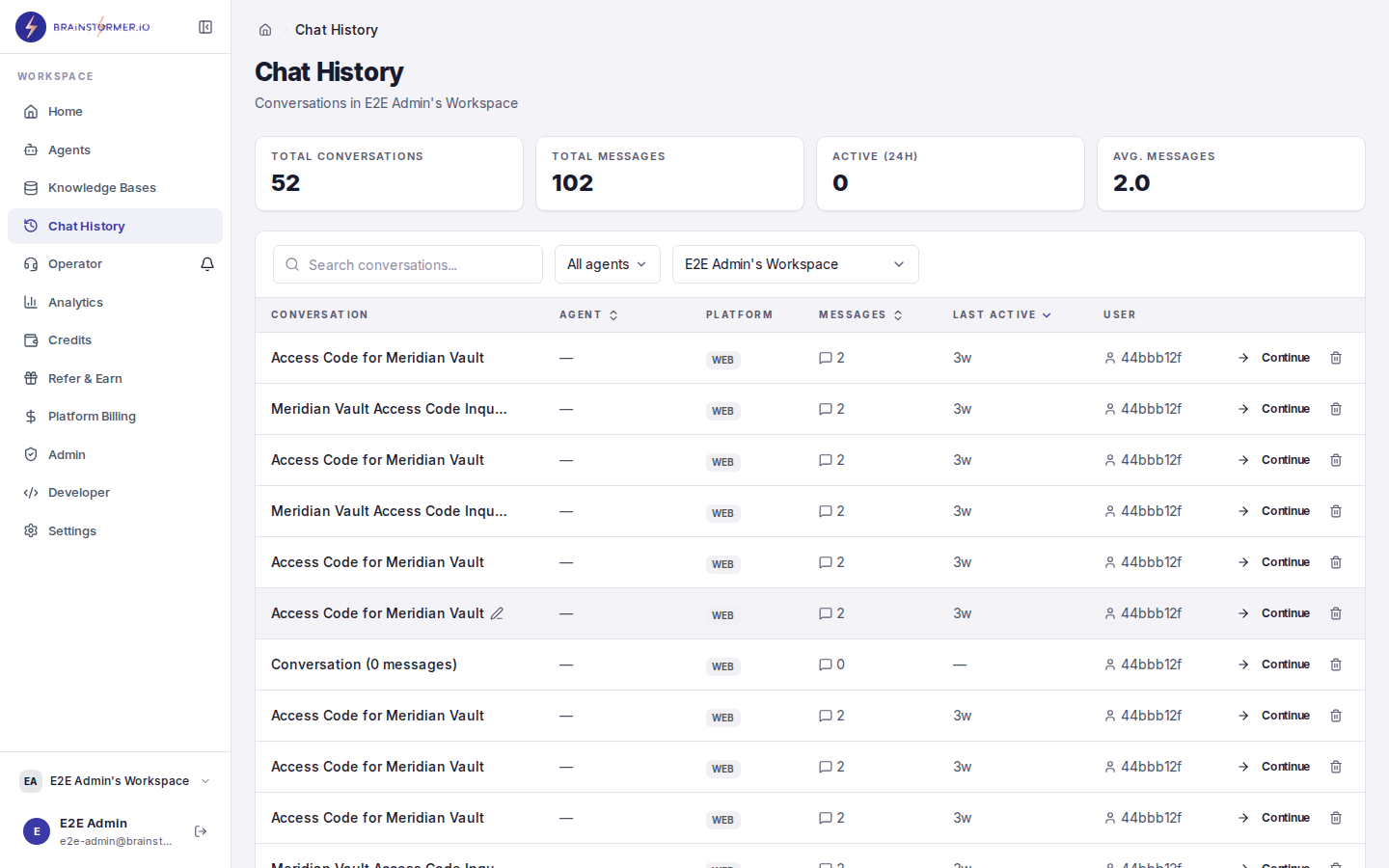Delete the Conversation (0 messages) row
Image resolution: width=1389 pixels, height=868 pixels.
pos(1336,665)
